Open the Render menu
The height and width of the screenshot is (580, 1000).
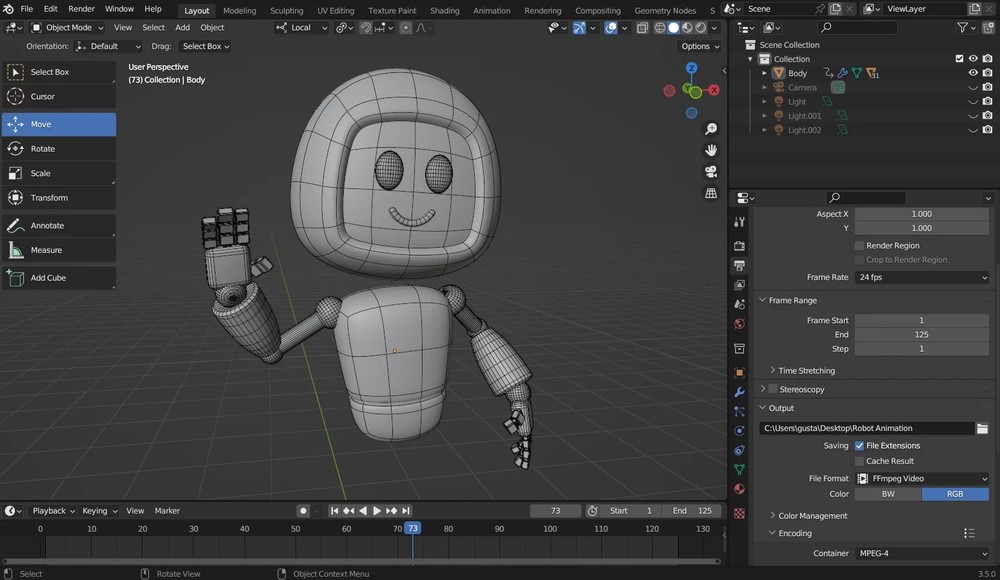click(x=81, y=8)
